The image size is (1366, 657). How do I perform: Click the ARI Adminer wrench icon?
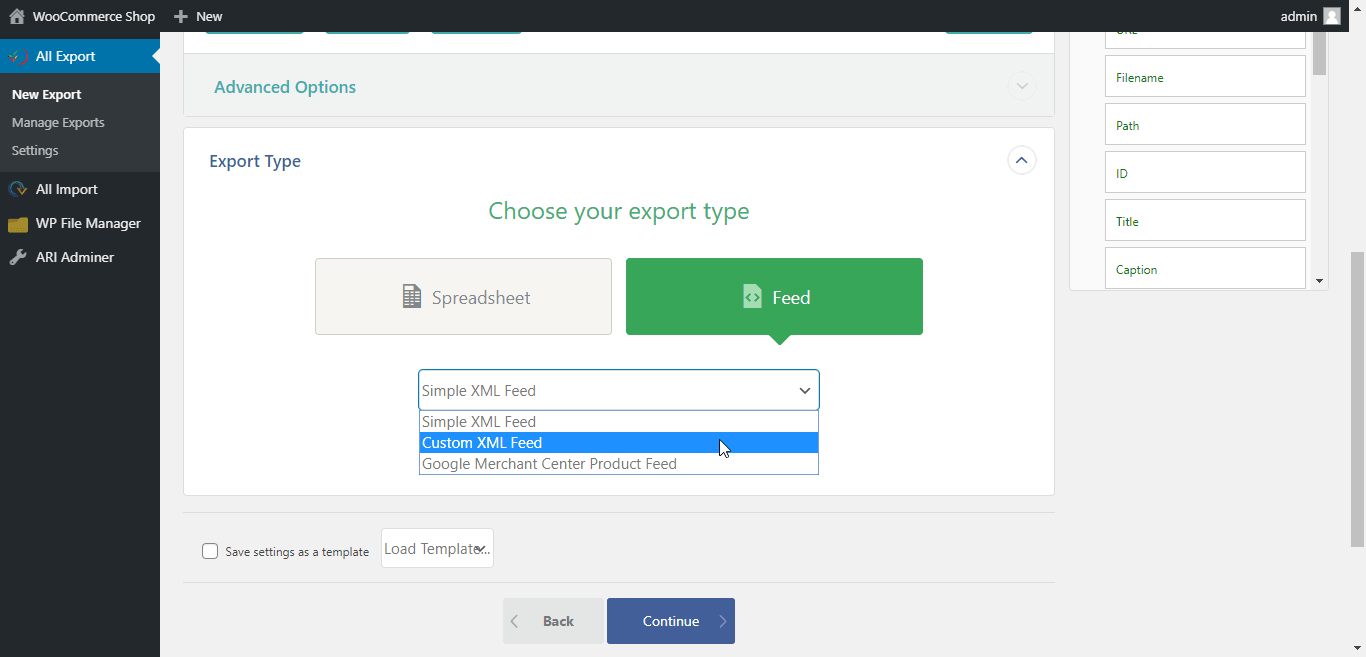click(x=18, y=257)
